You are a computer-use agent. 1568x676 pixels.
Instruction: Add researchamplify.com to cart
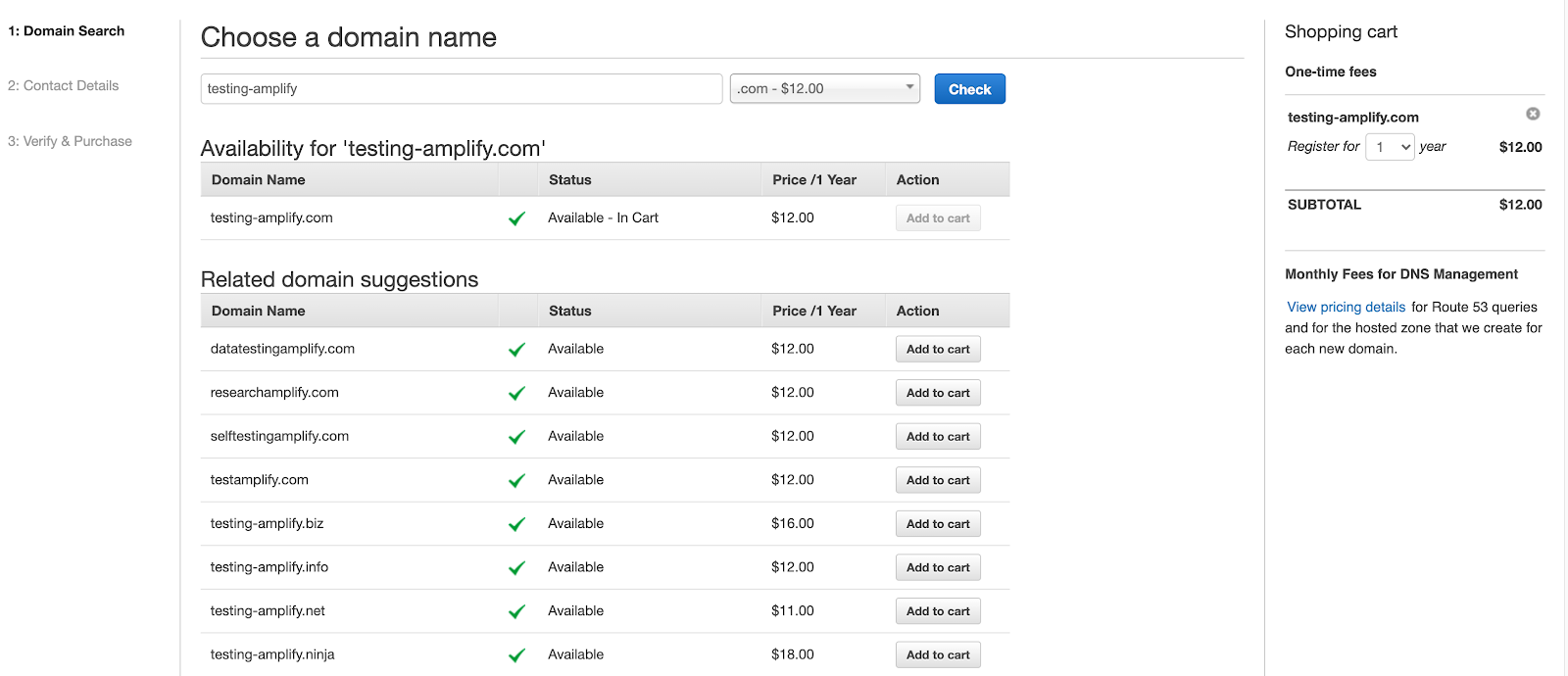[x=938, y=393]
